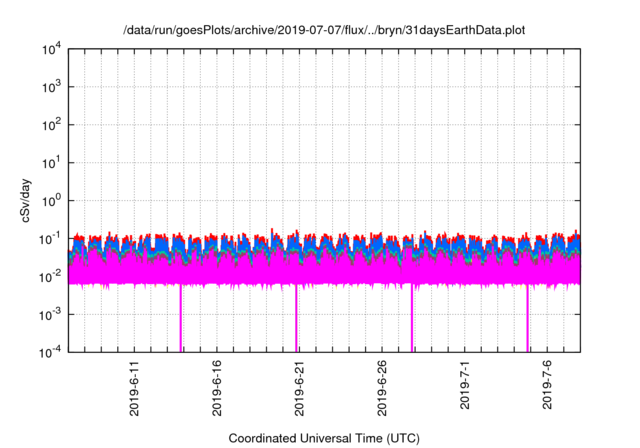
Task: Click the 10^-3 y-axis tick label
Action: 50,315
